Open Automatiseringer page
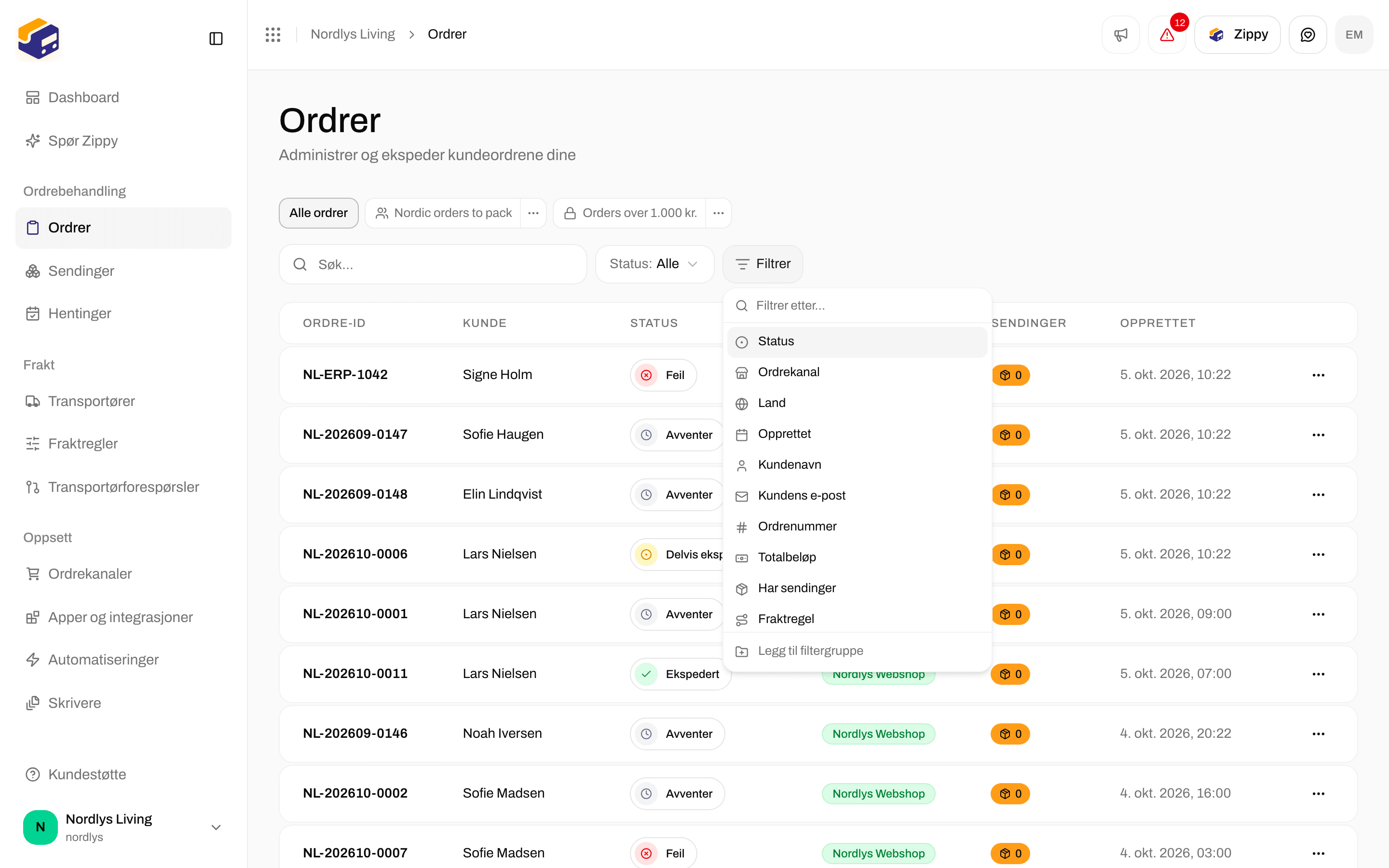The image size is (1389, 868). tap(123, 660)
